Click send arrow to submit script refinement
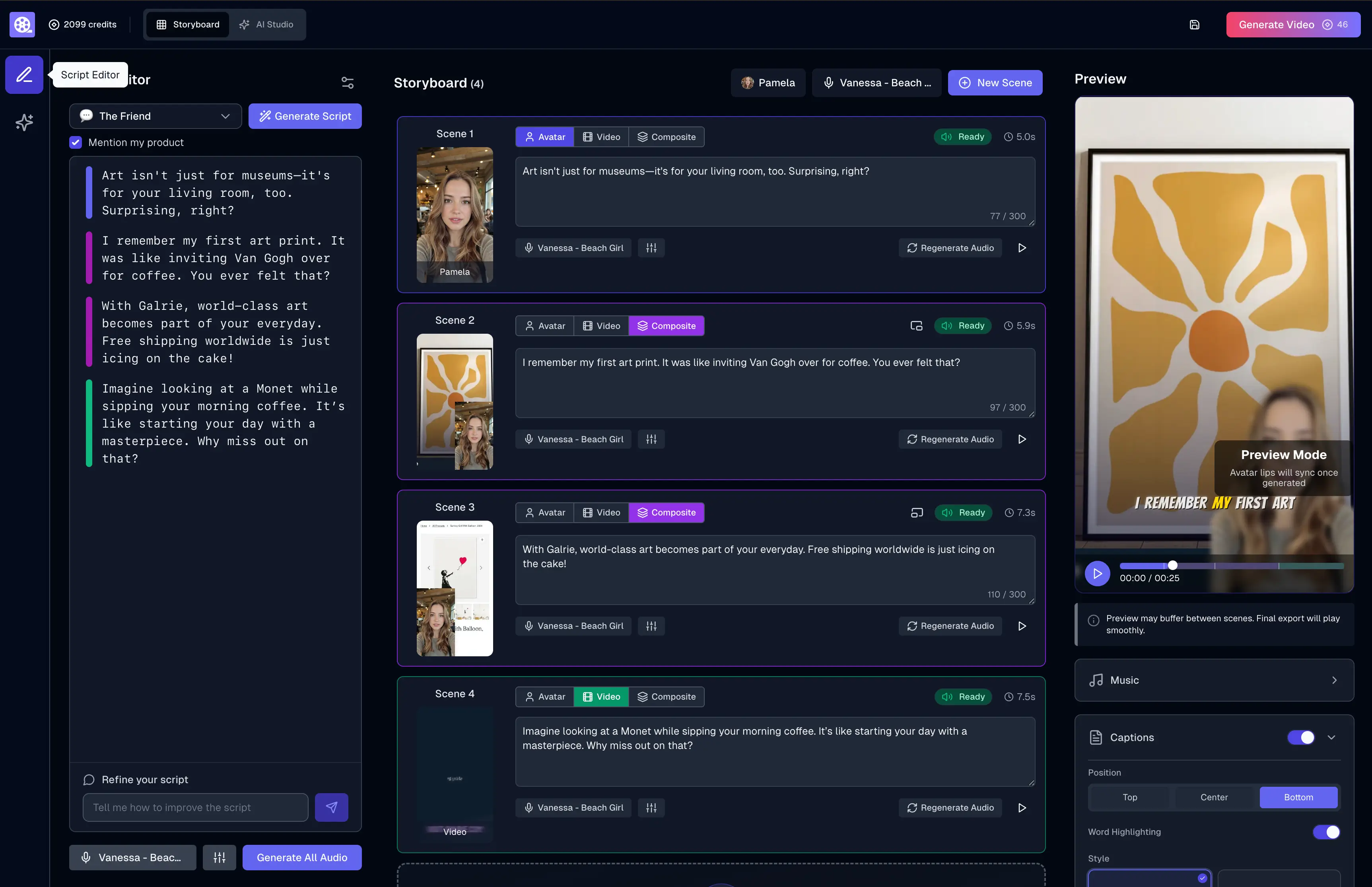1372x887 pixels. (332, 807)
